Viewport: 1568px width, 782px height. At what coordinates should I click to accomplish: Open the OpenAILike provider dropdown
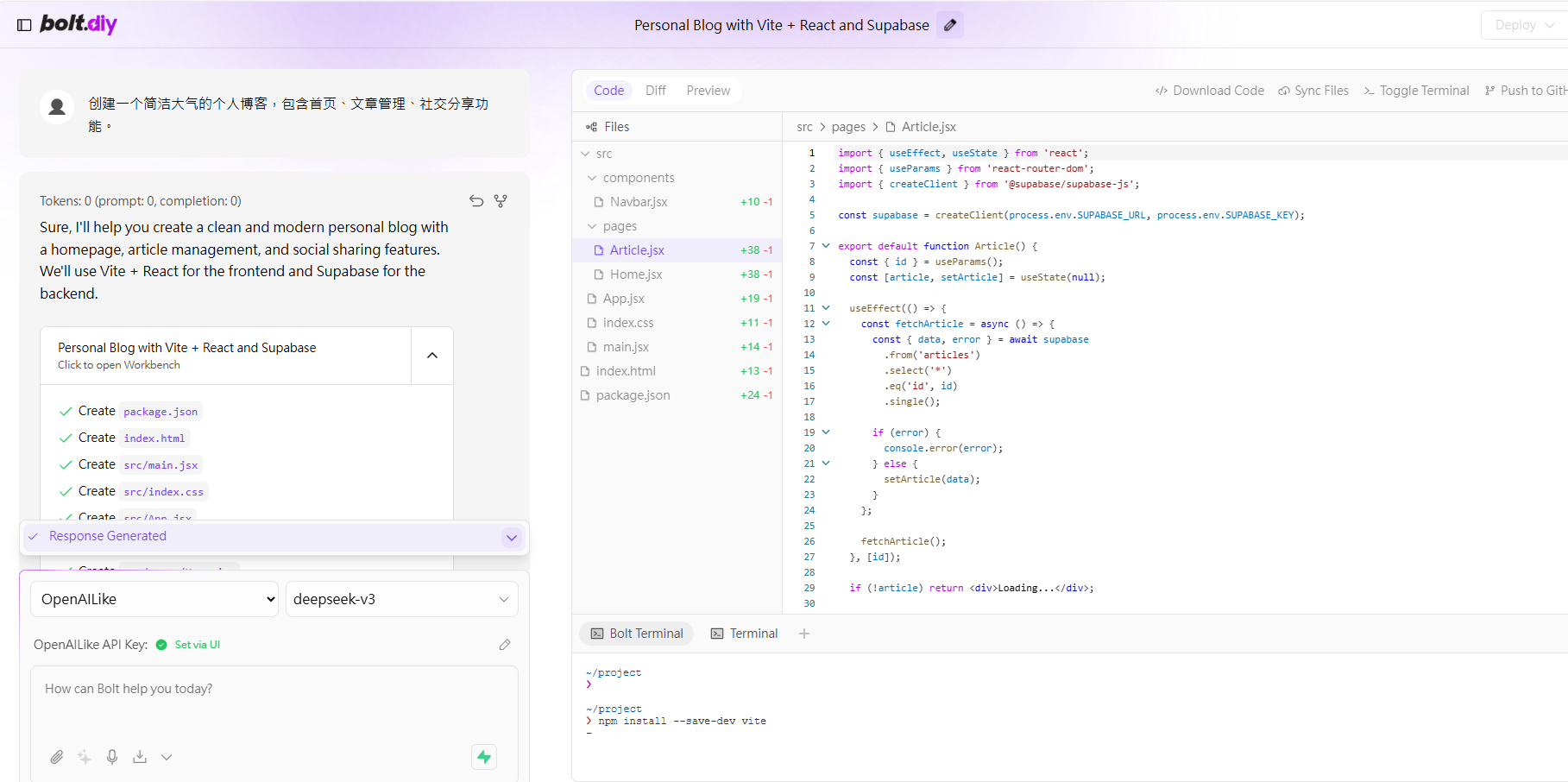(154, 599)
